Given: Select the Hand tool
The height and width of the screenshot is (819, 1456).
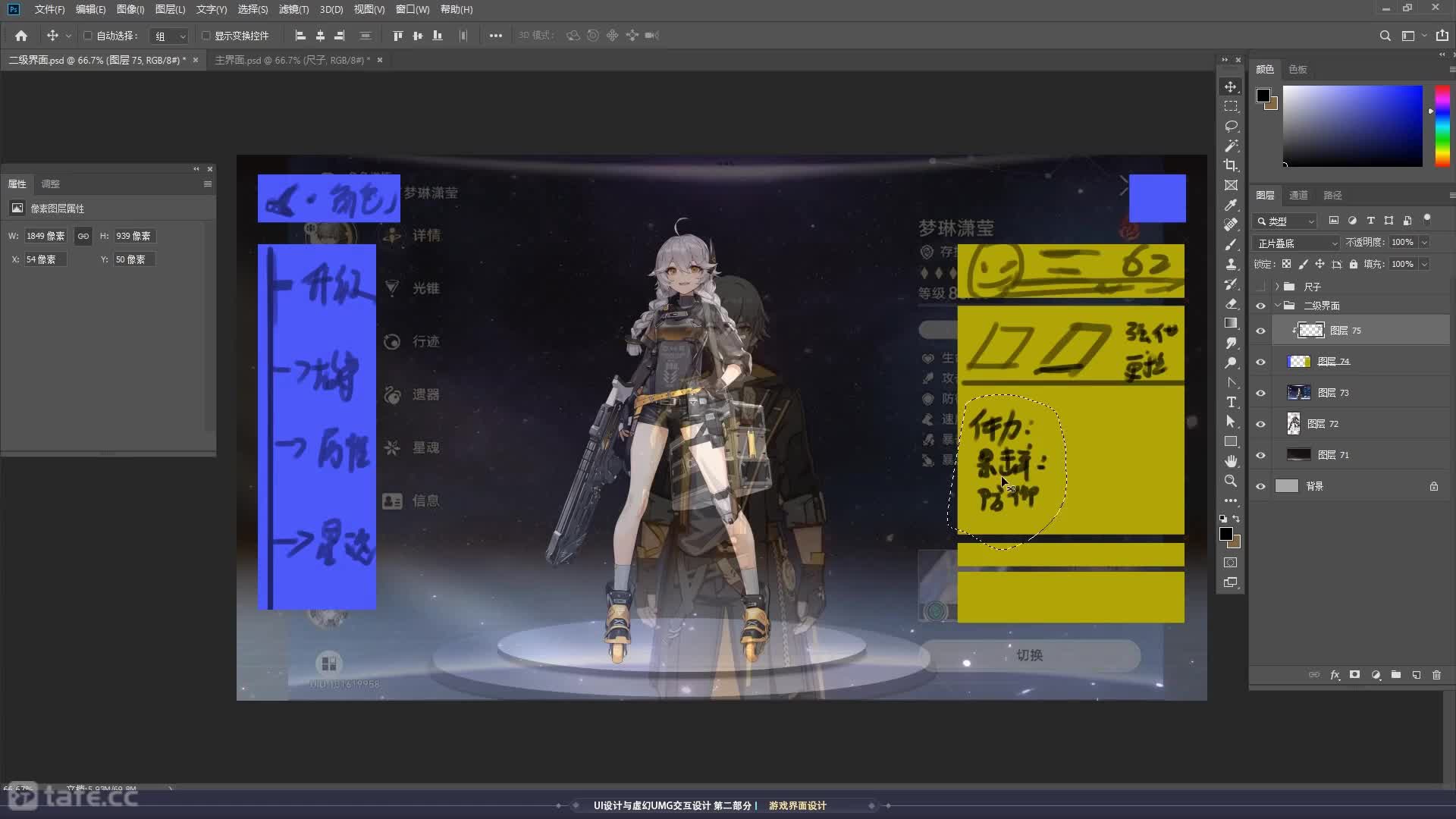Looking at the screenshot, I should point(1231,461).
